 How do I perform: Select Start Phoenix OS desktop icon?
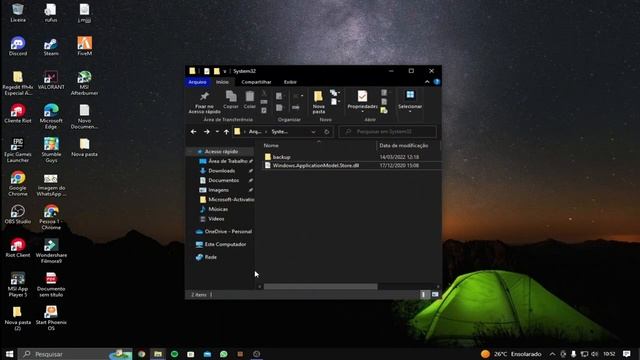[51, 318]
